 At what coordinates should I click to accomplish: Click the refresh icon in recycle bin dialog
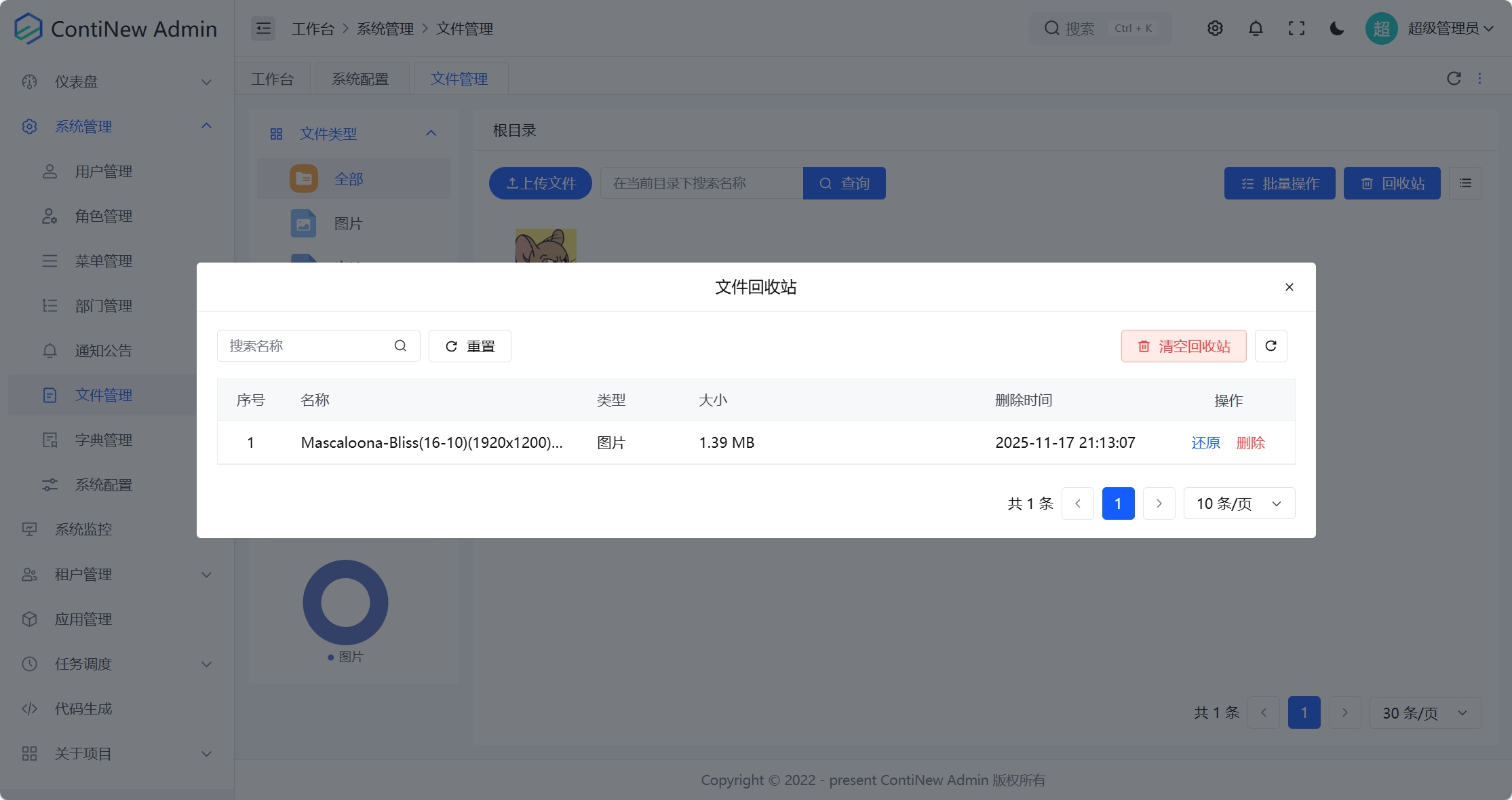pyautogui.click(x=1271, y=346)
